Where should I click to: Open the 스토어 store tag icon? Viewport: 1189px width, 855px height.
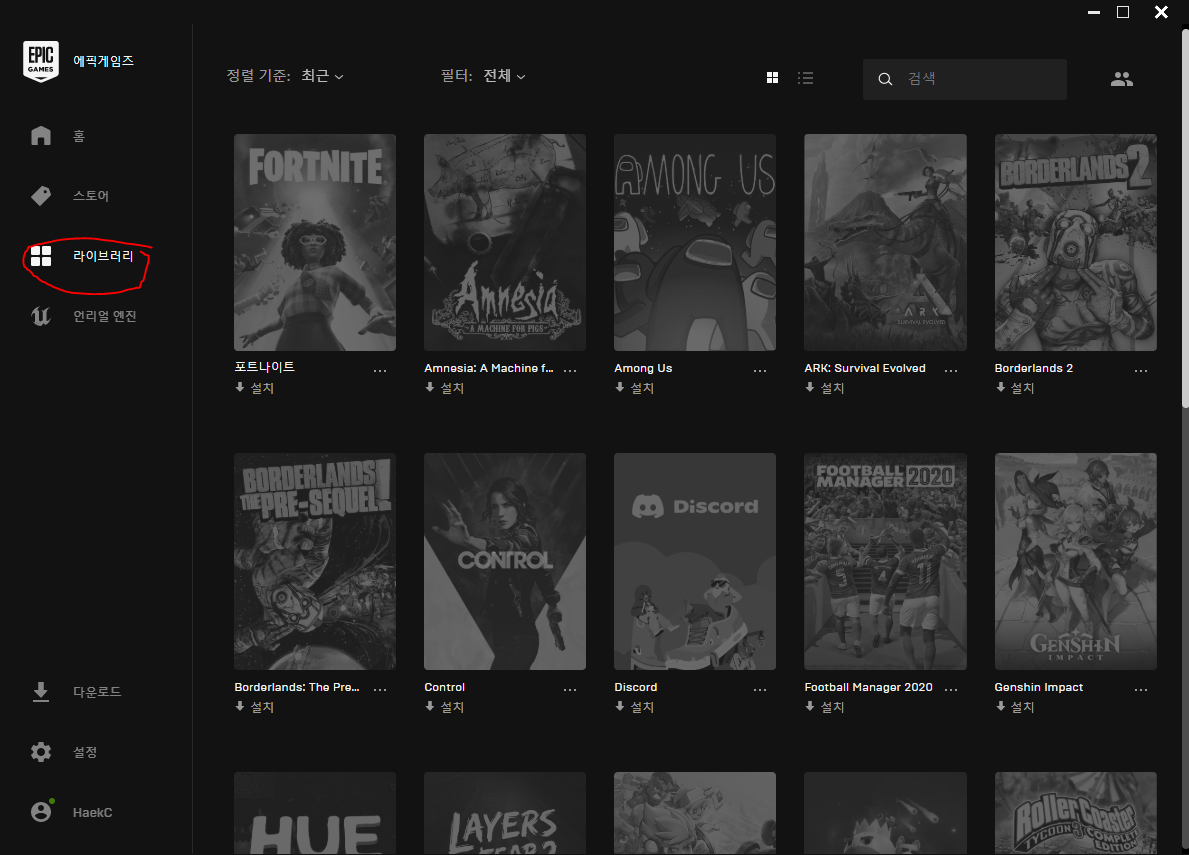pyautogui.click(x=41, y=196)
